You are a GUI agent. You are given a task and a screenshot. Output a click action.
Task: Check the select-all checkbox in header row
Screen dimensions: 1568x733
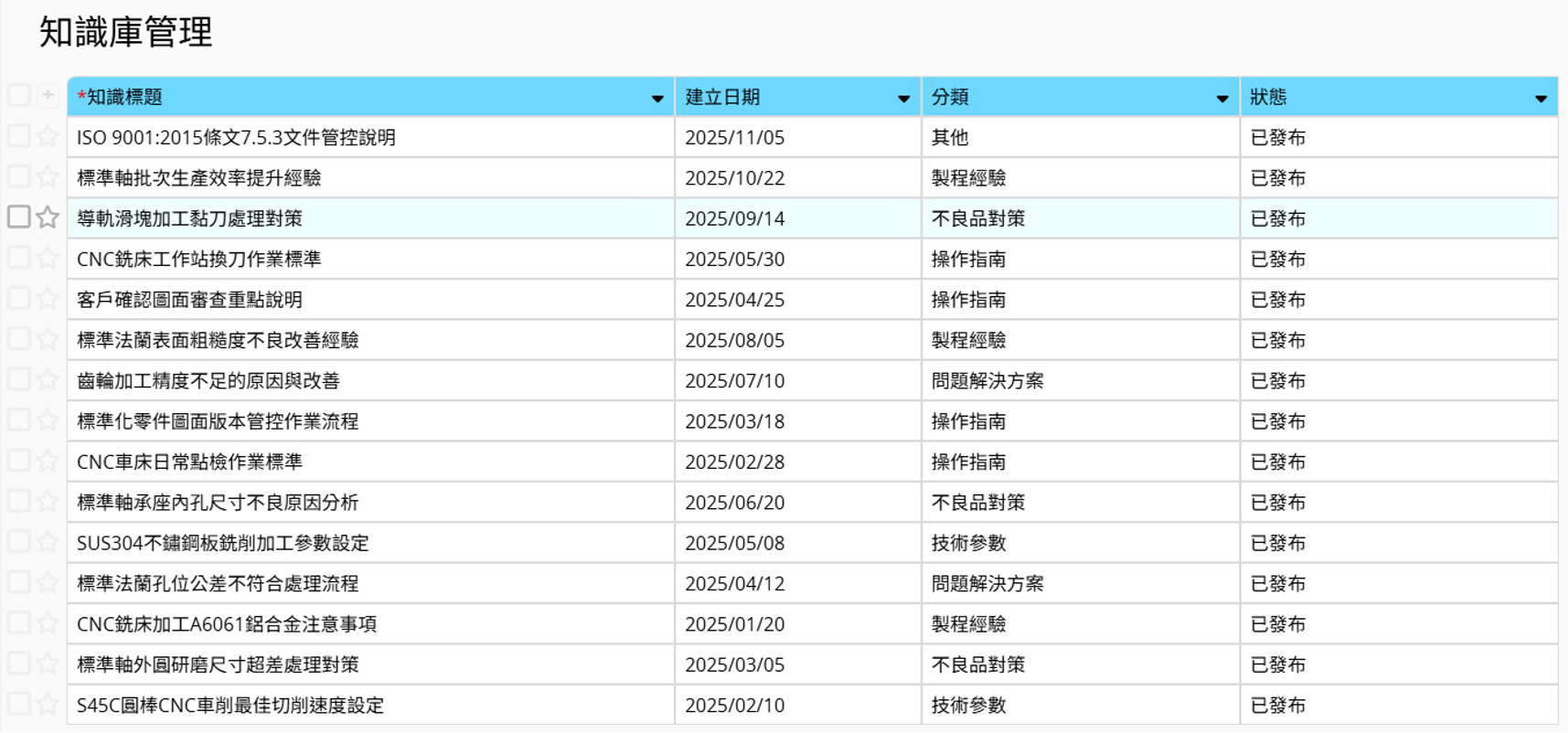(18, 95)
